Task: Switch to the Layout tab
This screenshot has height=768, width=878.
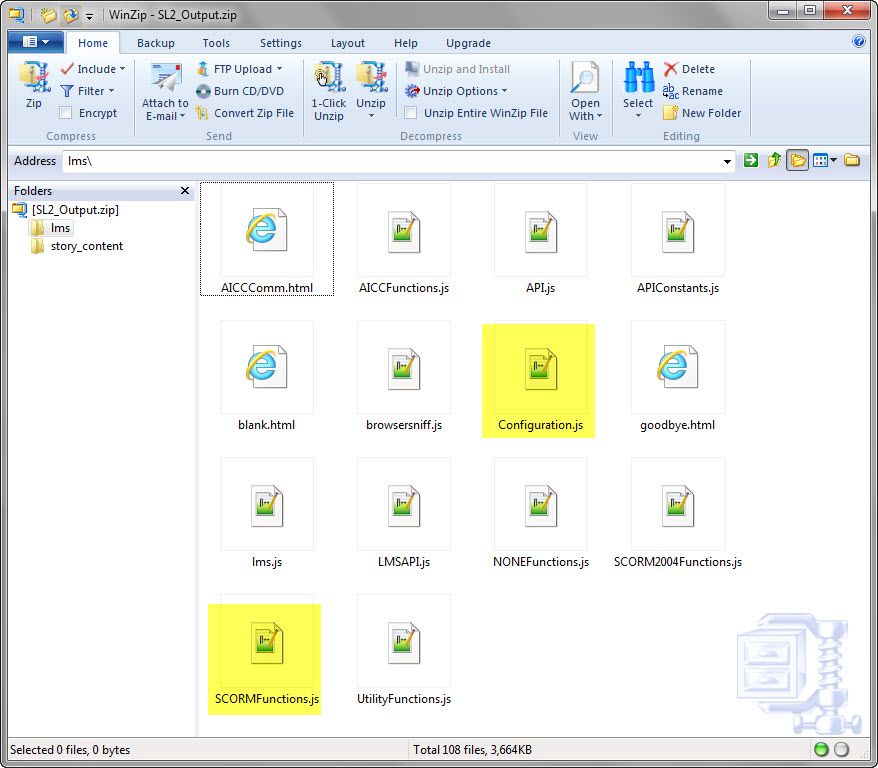Action: point(348,43)
